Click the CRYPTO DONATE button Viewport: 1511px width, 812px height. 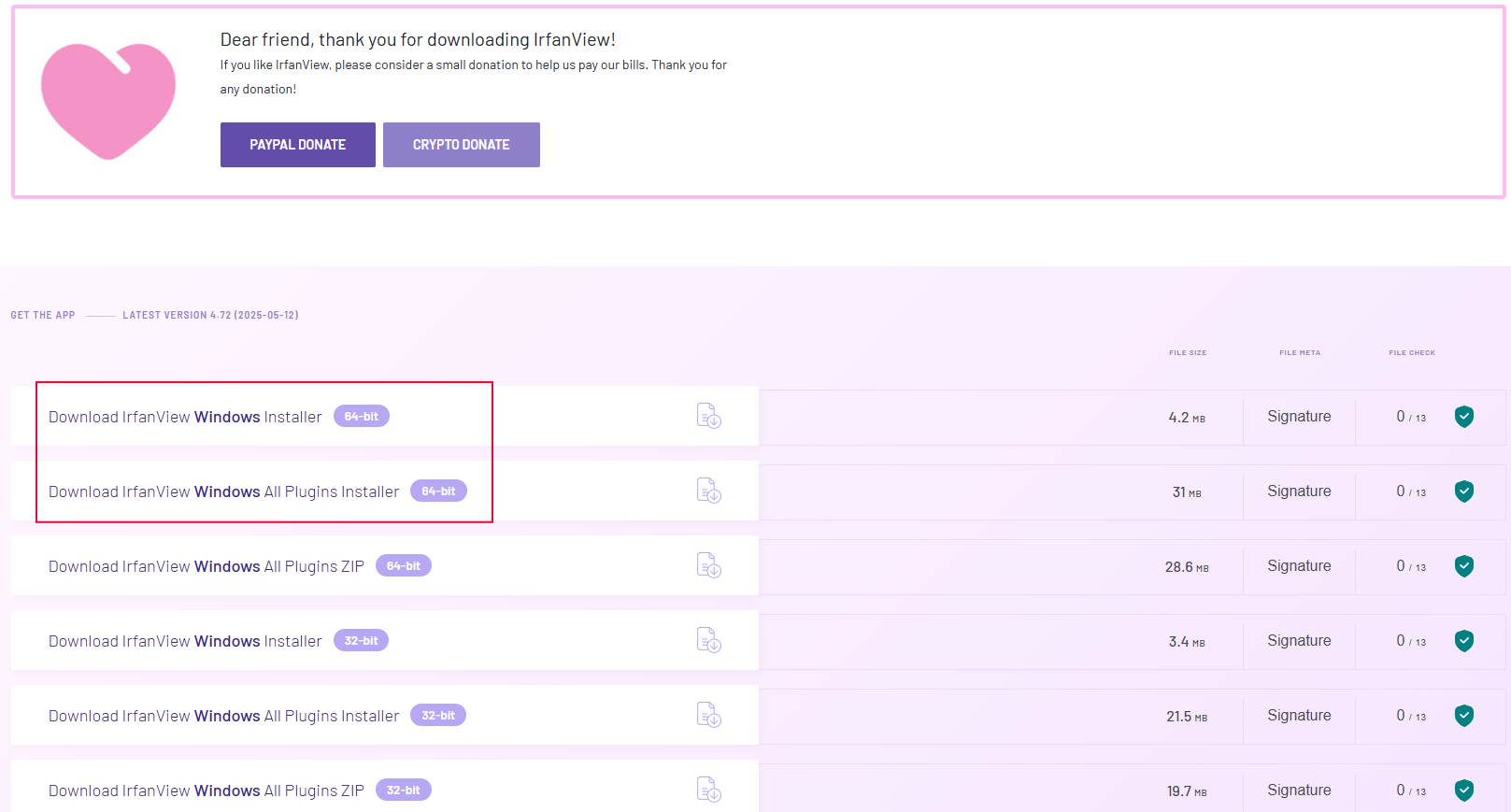(x=462, y=145)
